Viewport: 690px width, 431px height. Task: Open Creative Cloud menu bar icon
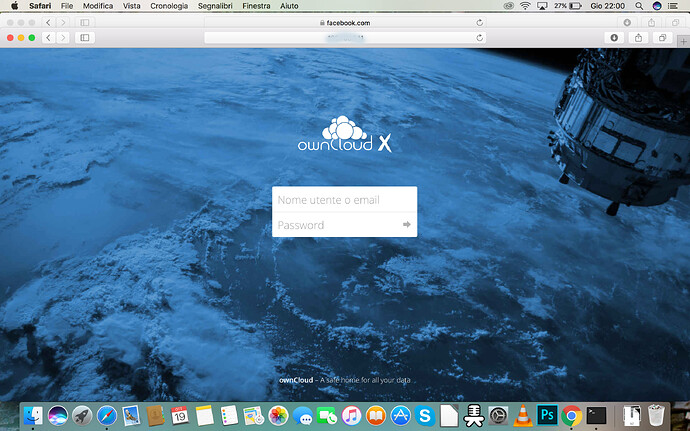pos(508,6)
